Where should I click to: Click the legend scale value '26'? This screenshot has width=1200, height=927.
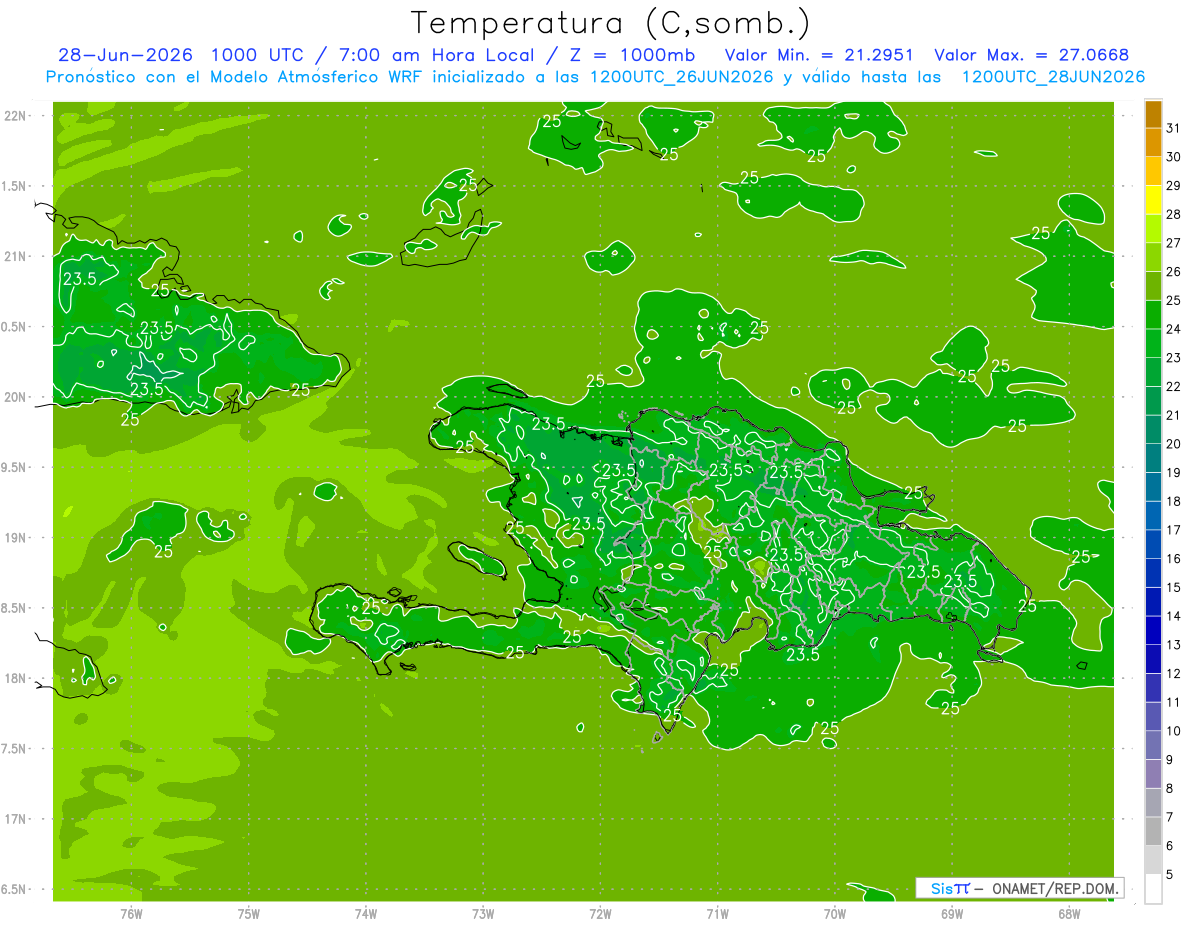pos(1174,271)
